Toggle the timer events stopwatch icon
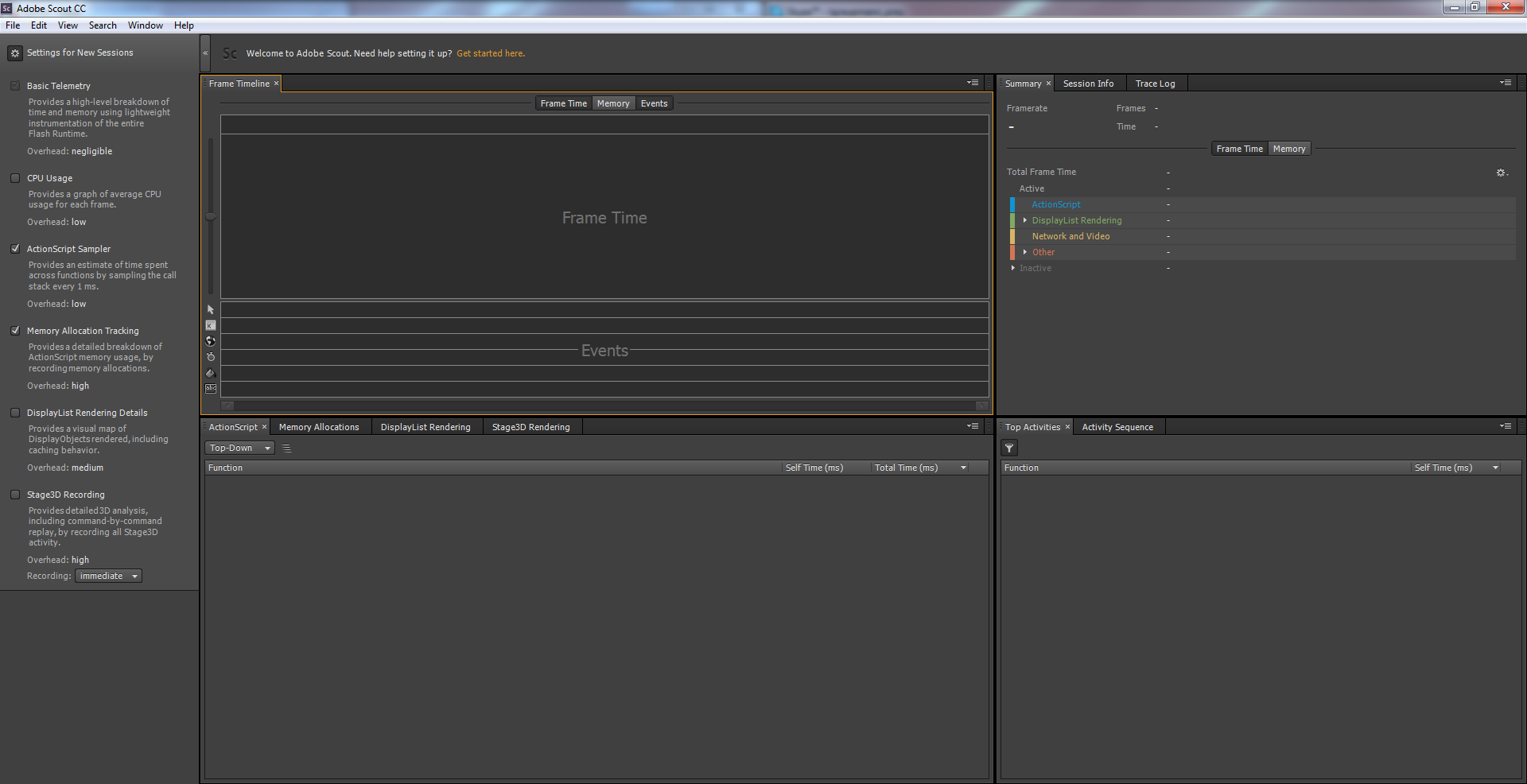The width and height of the screenshot is (1527, 784). [211, 357]
